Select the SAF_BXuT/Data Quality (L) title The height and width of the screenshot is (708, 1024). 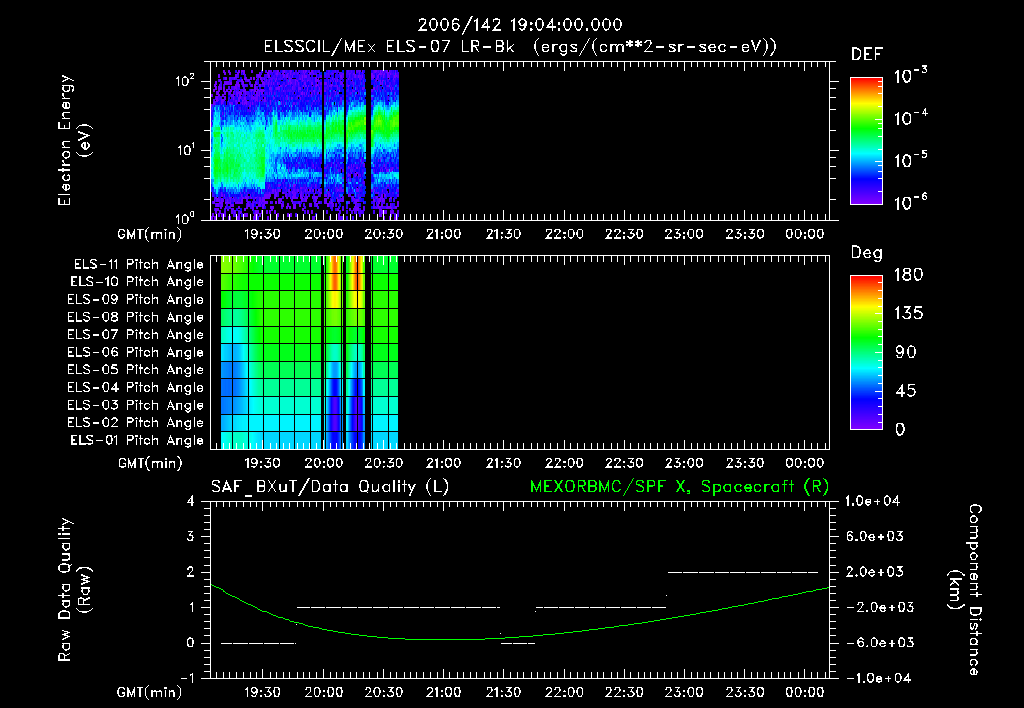[x=330, y=487]
